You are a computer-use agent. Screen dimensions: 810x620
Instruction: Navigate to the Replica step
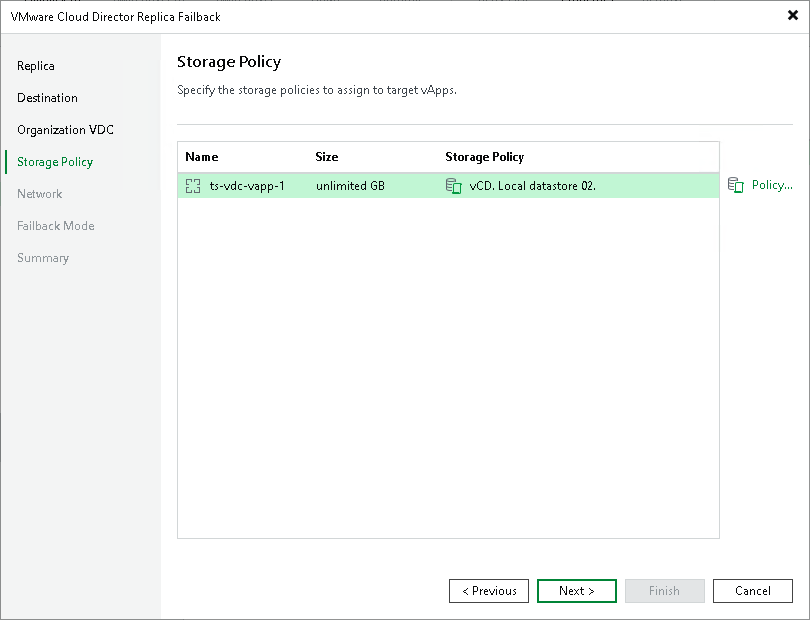[x=36, y=66]
